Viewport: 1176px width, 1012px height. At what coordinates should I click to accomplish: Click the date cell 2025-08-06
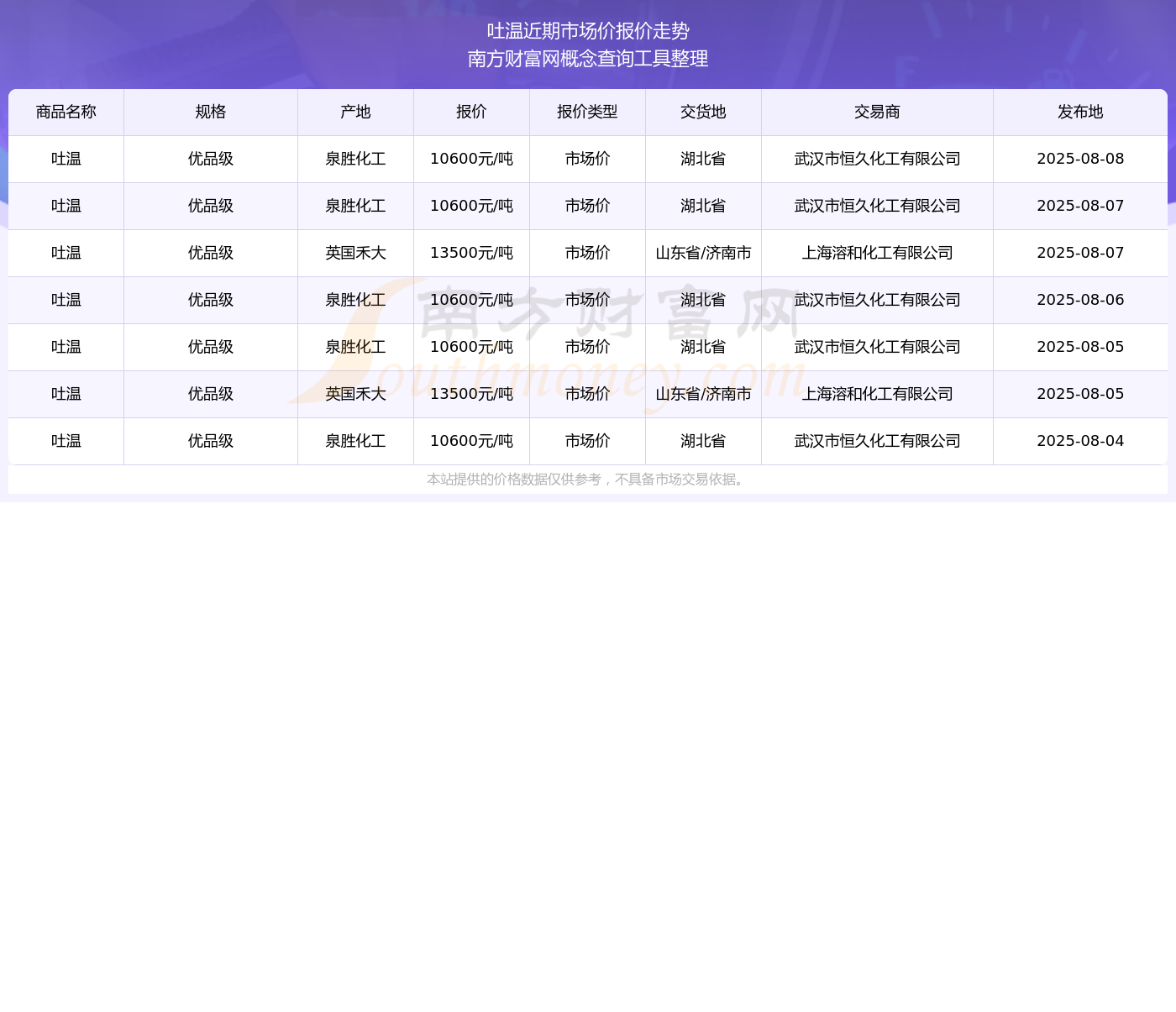[x=1080, y=300]
